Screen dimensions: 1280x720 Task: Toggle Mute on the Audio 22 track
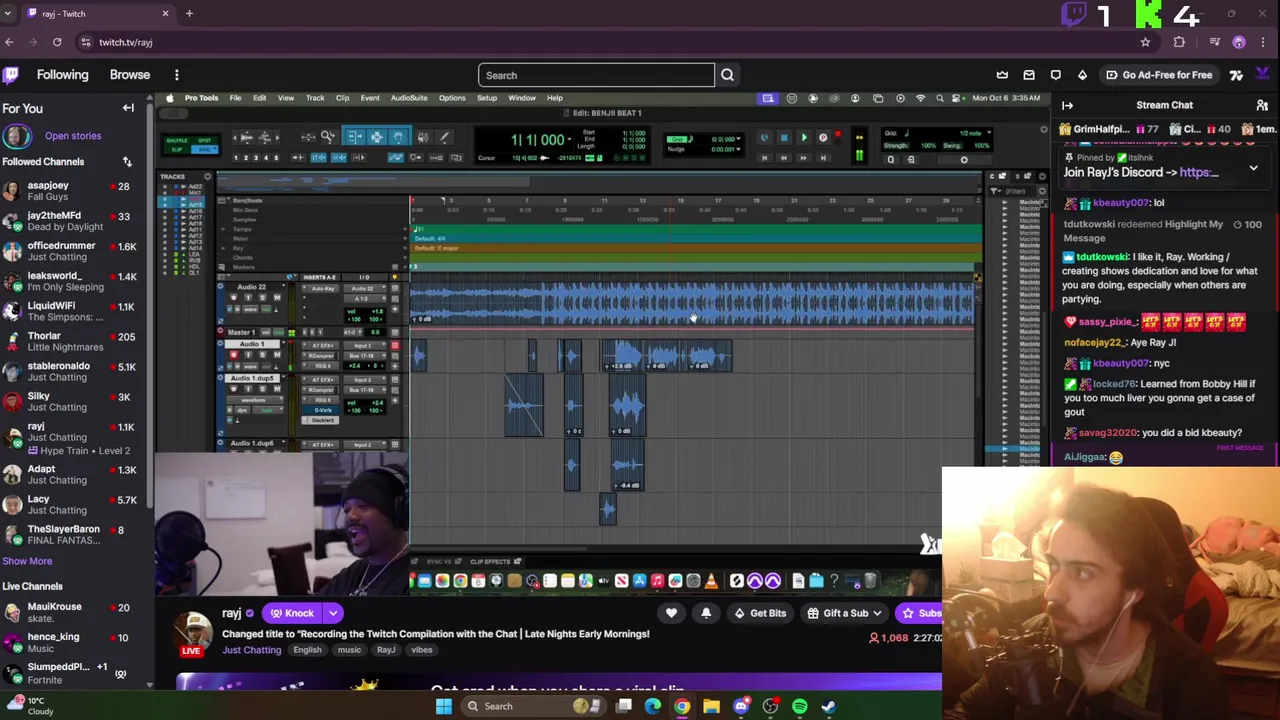[x=277, y=297]
